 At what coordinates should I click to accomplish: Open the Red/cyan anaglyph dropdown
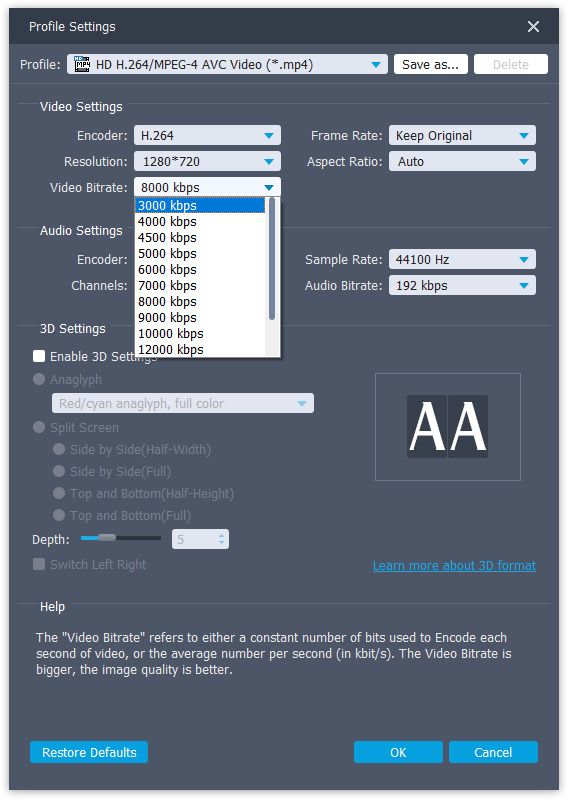tap(183, 404)
